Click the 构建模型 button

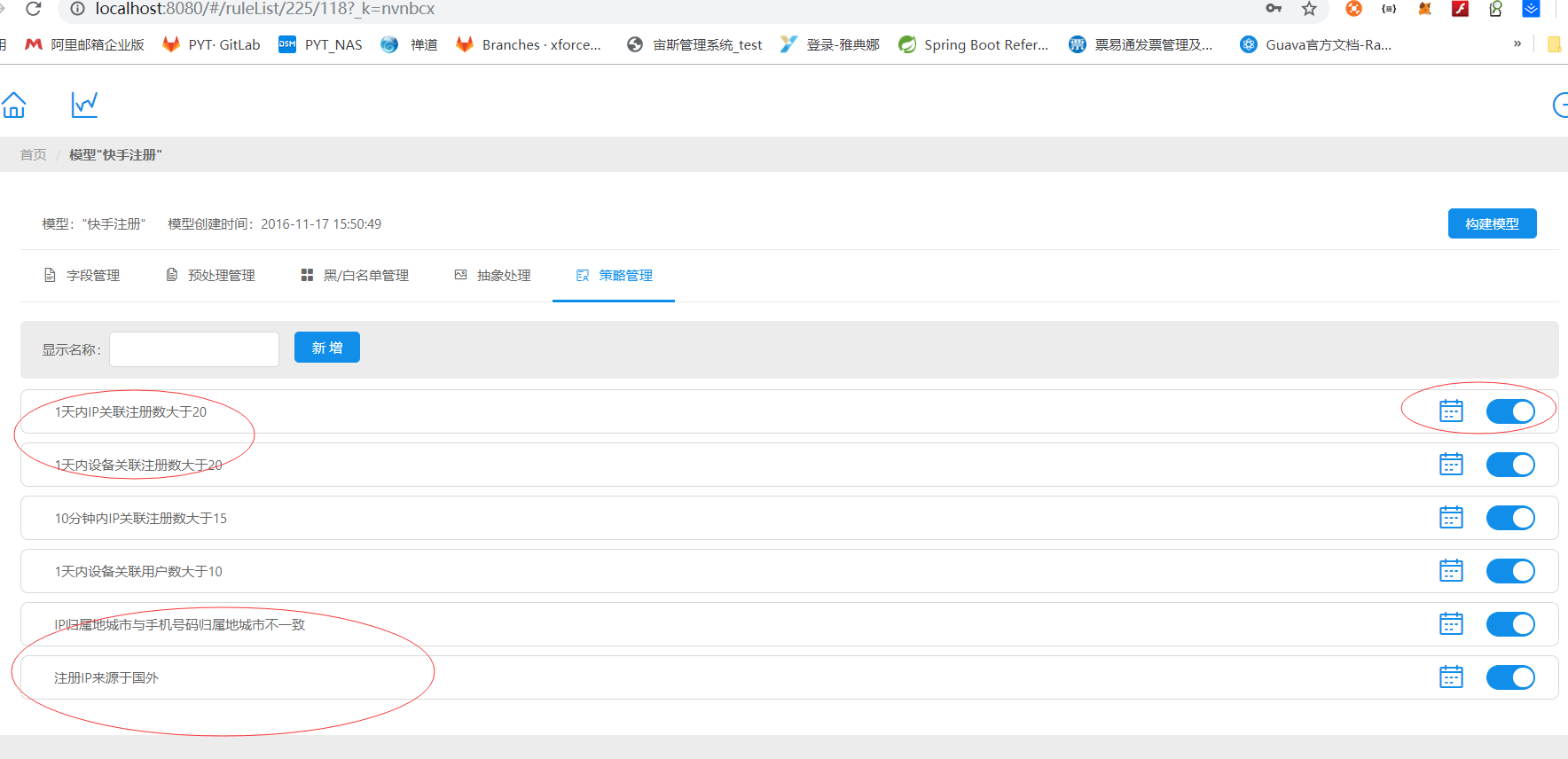(x=1492, y=223)
